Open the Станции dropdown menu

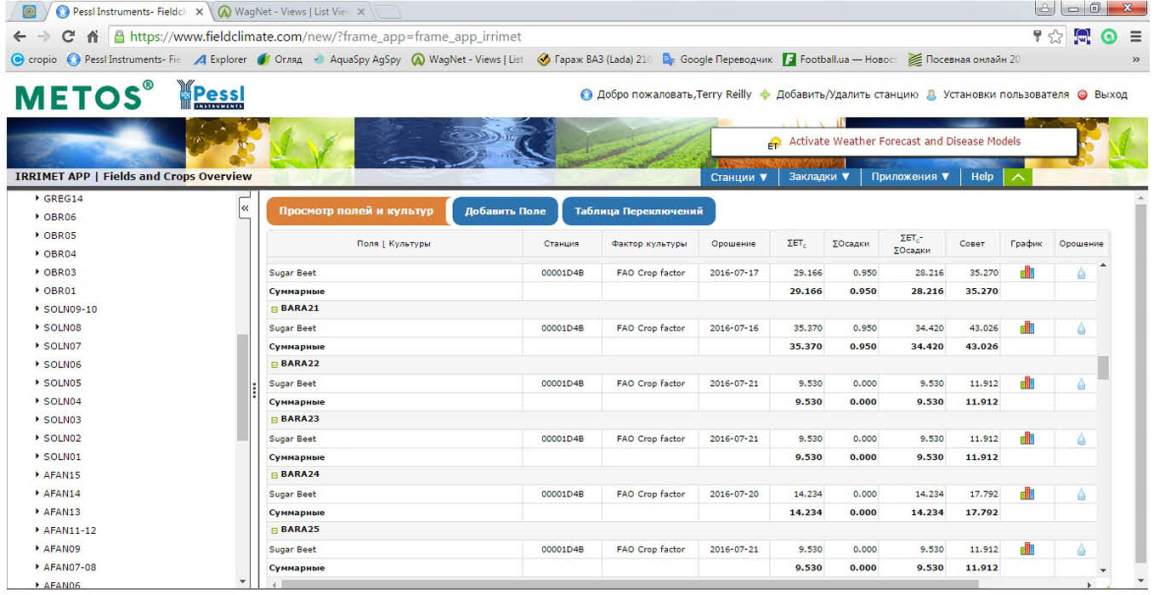coord(739,177)
